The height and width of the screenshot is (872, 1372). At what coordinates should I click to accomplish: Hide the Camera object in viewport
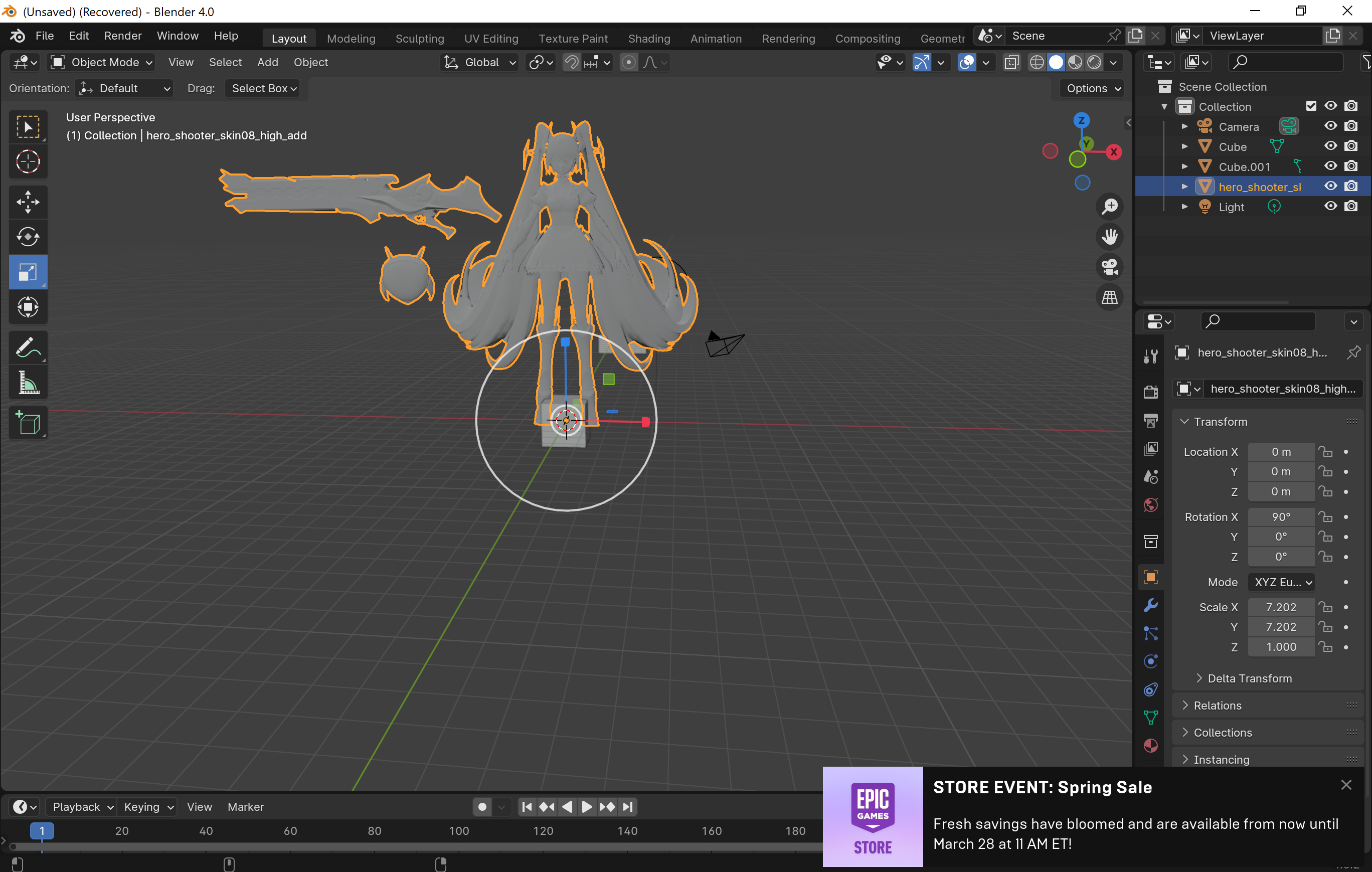tap(1330, 126)
